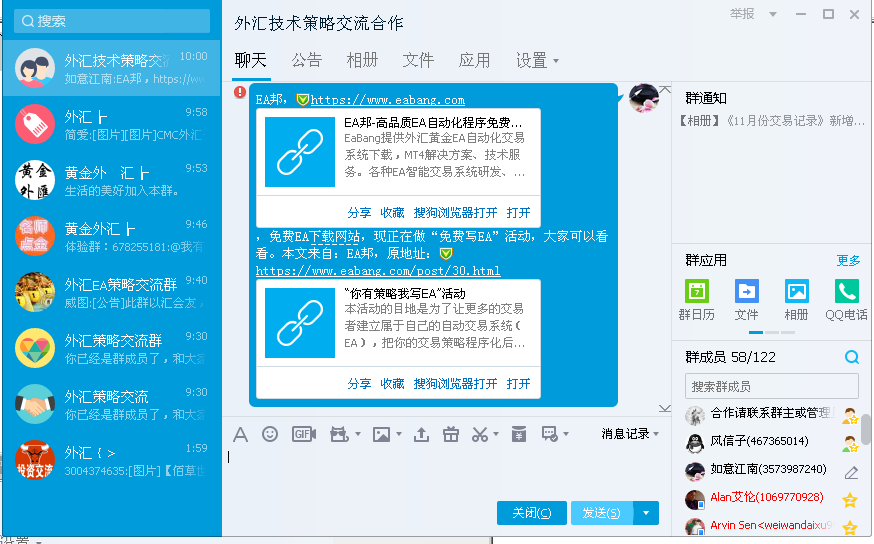Click the red message error icon
The image size is (874, 544).
click(x=240, y=92)
